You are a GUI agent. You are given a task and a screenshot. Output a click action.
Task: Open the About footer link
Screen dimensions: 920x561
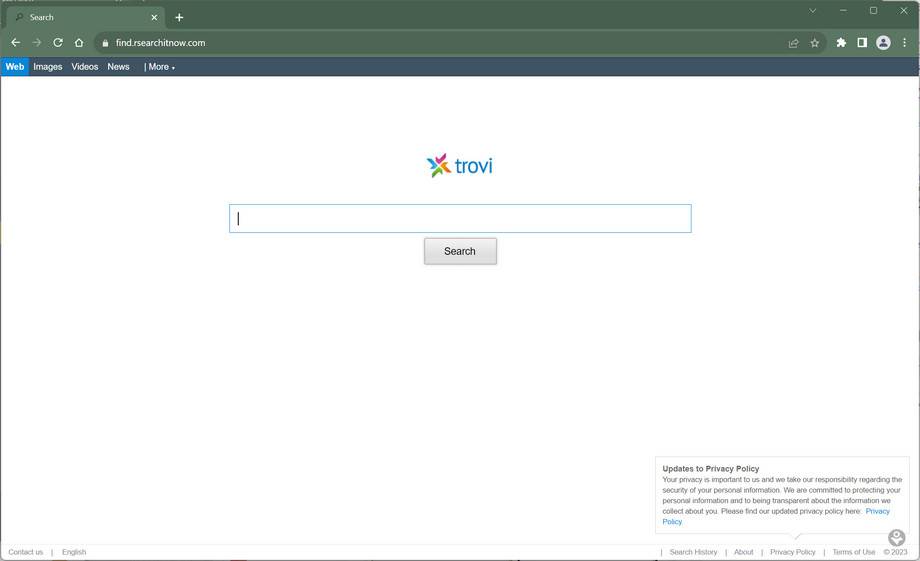tap(743, 552)
